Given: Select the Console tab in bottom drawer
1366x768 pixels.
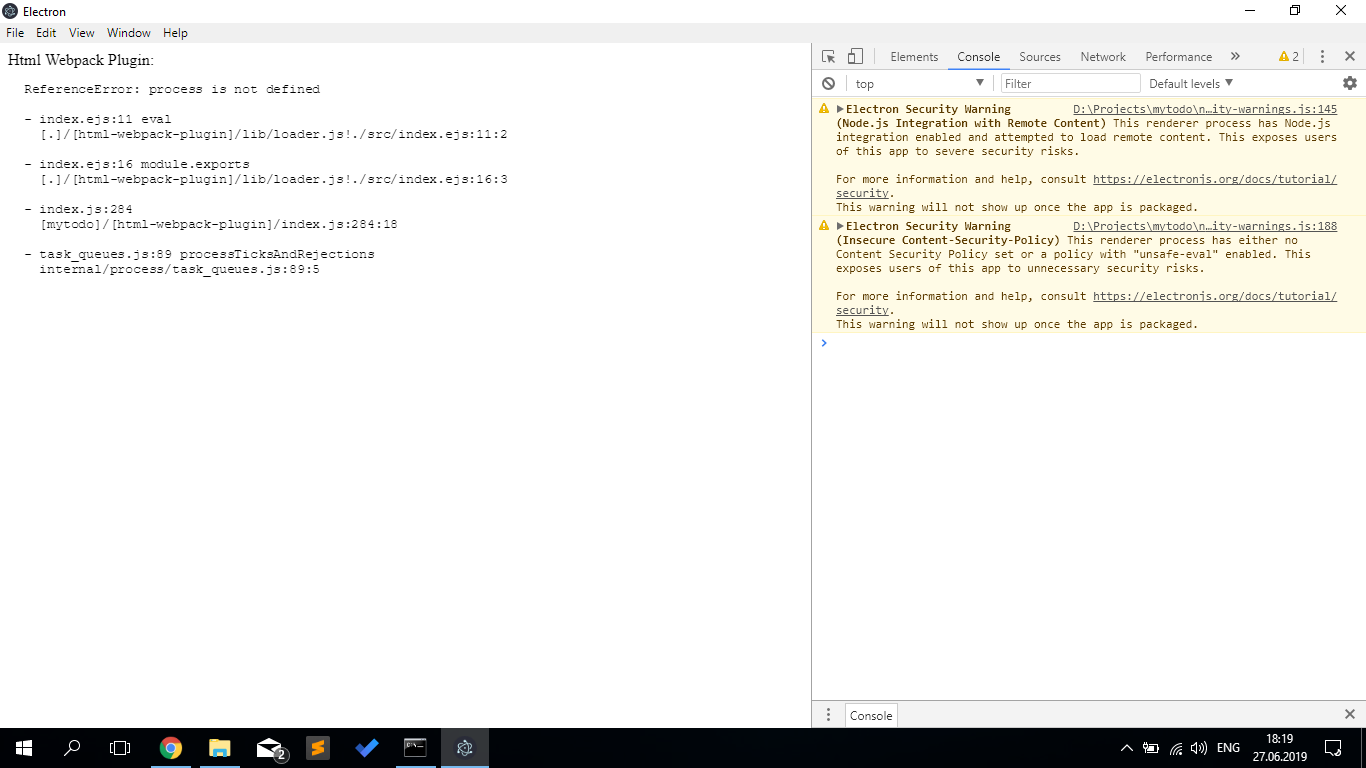Looking at the screenshot, I should 871,716.
